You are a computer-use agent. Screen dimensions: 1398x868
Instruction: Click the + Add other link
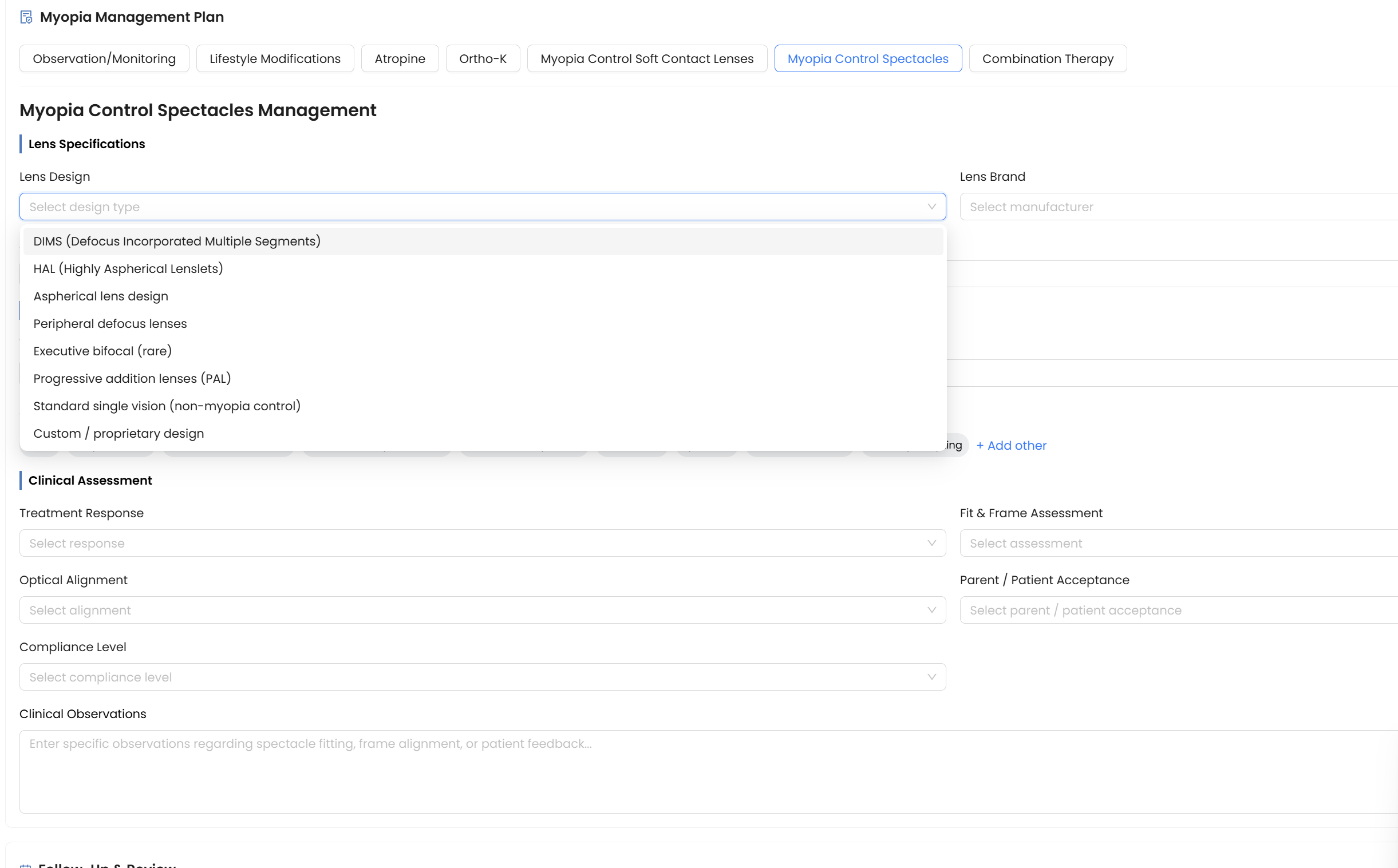[1011, 446]
